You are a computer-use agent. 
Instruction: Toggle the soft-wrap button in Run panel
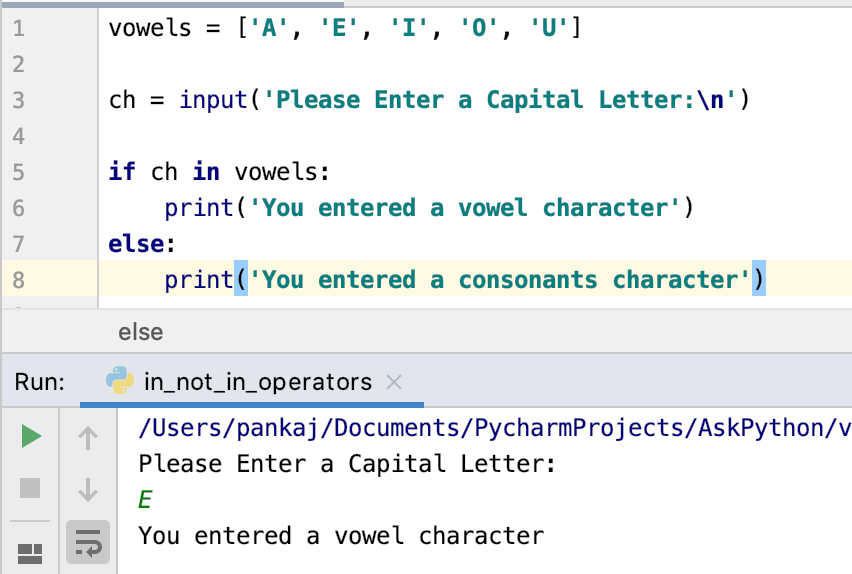tap(88, 542)
